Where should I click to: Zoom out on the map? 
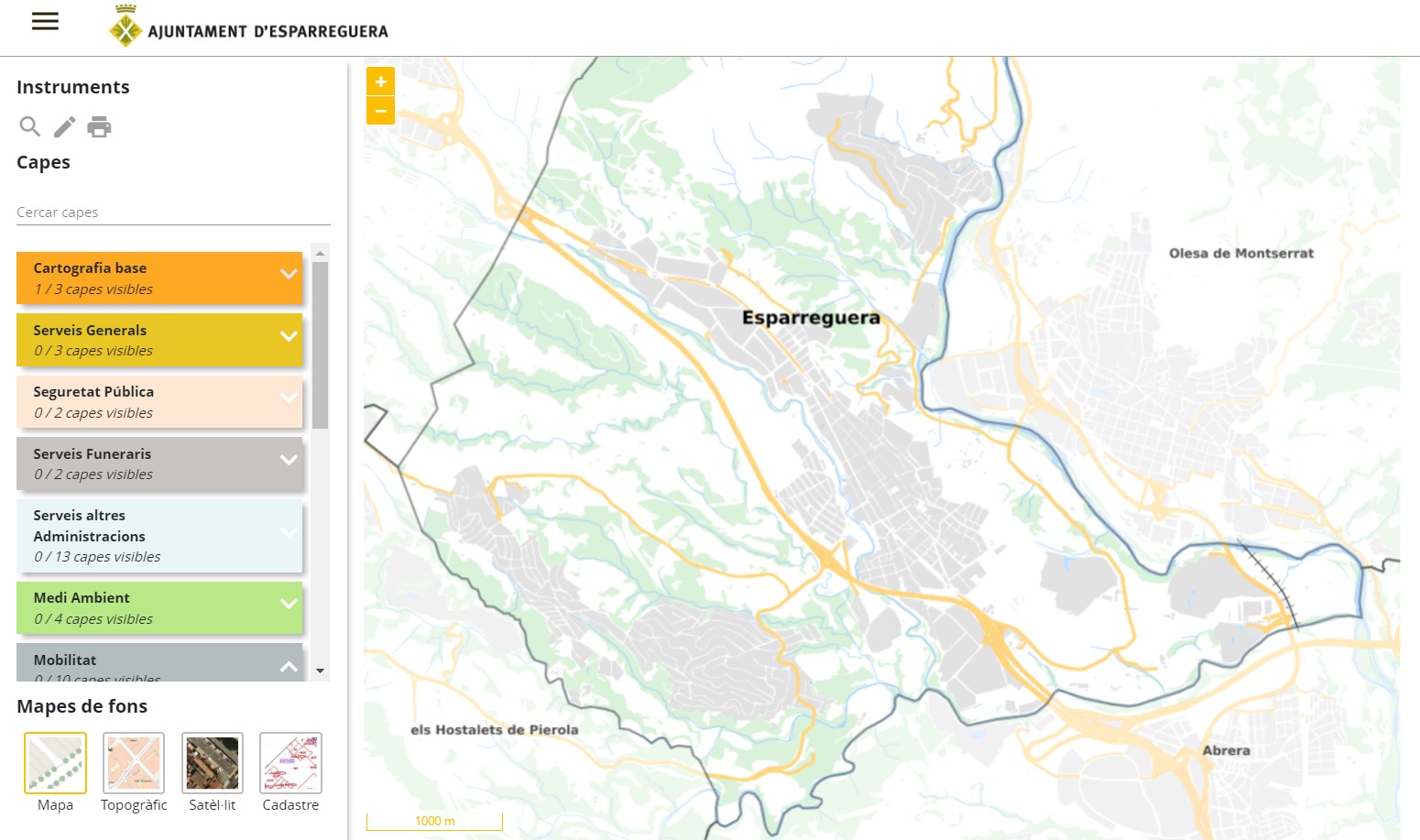pyautogui.click(x=380, y=111)
